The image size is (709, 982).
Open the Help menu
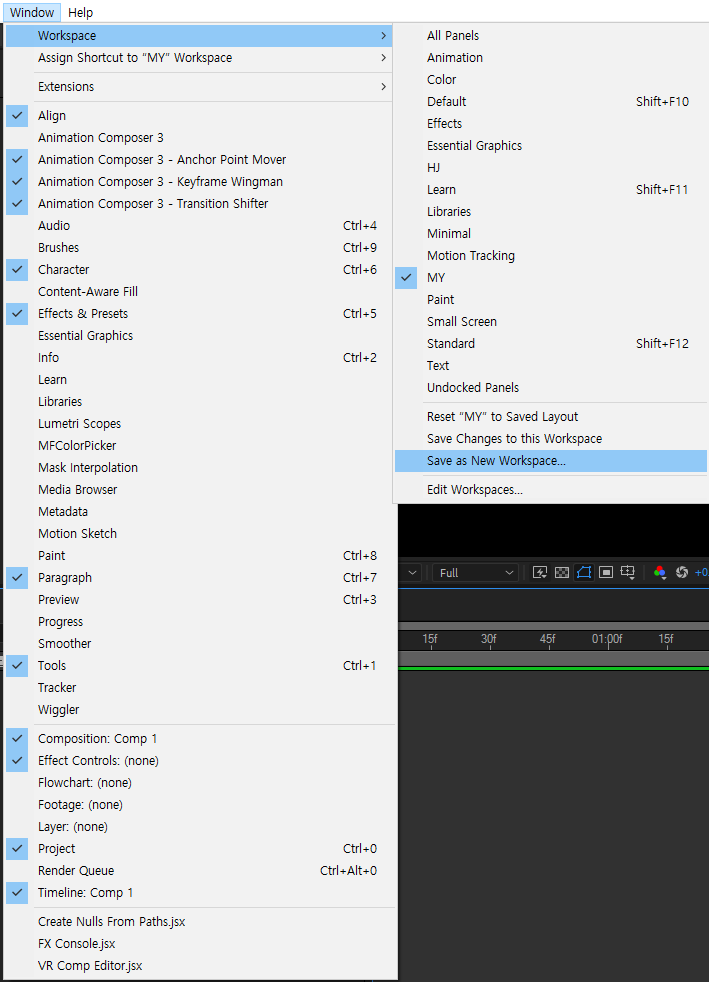click(80, 12)
